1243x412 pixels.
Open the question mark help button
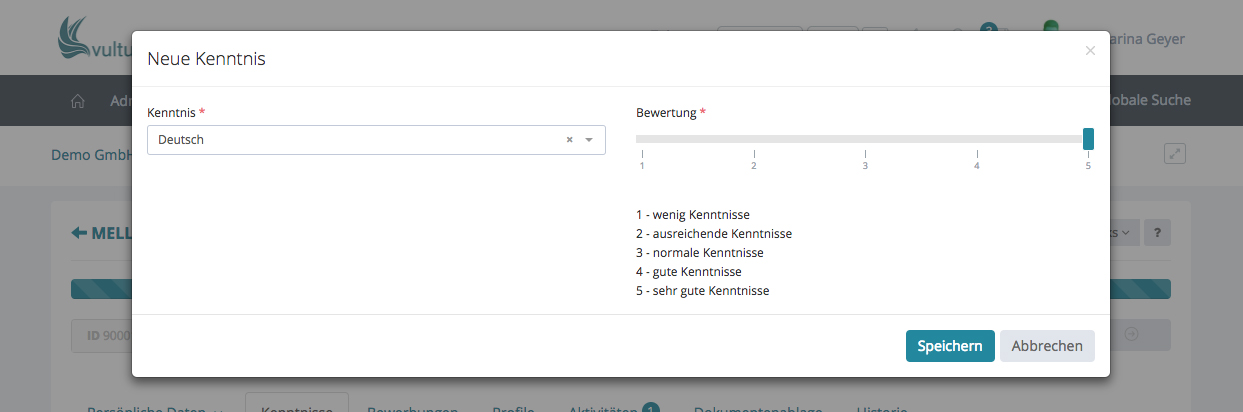point(1157,233)
